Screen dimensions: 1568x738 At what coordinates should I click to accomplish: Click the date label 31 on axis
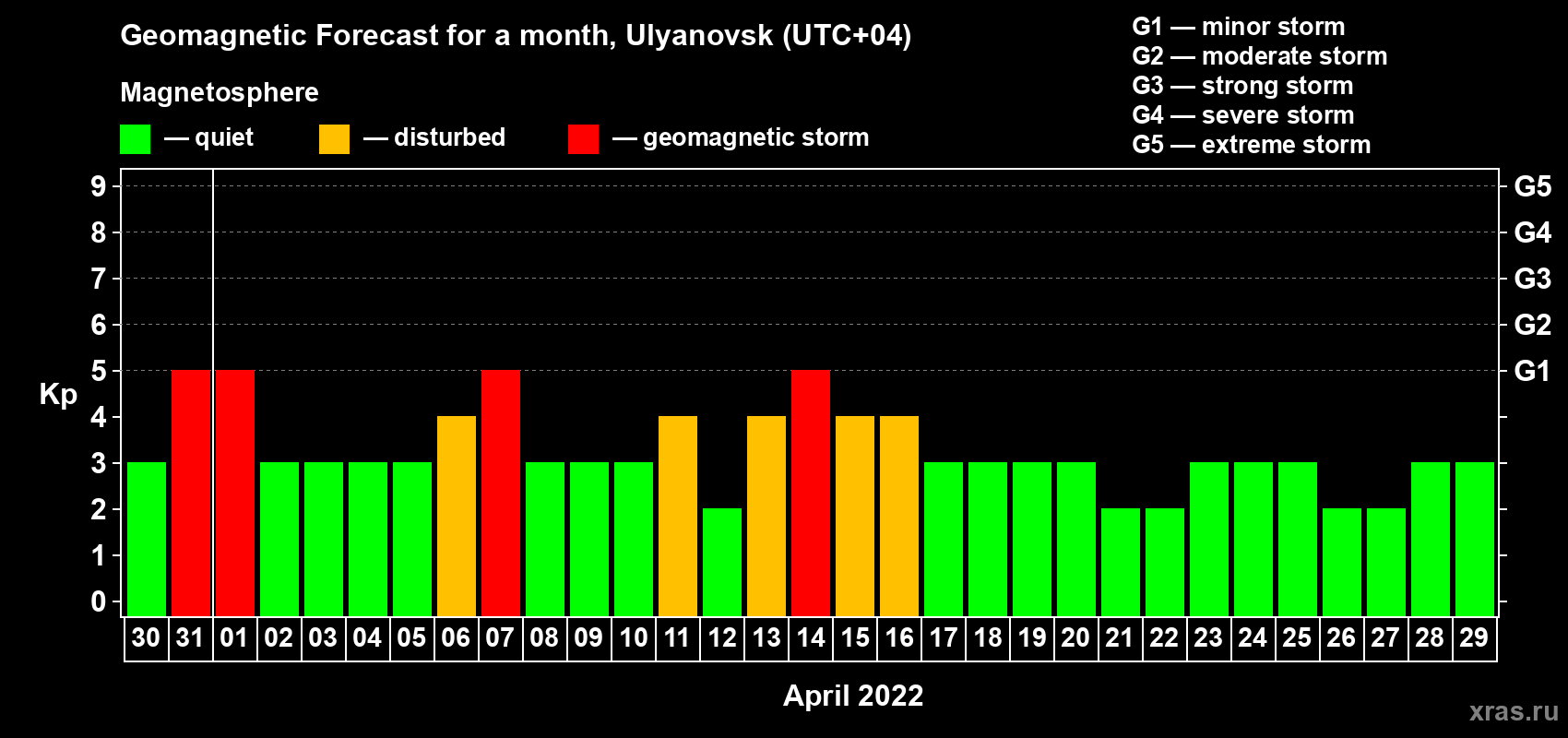[x=190, y=638]
